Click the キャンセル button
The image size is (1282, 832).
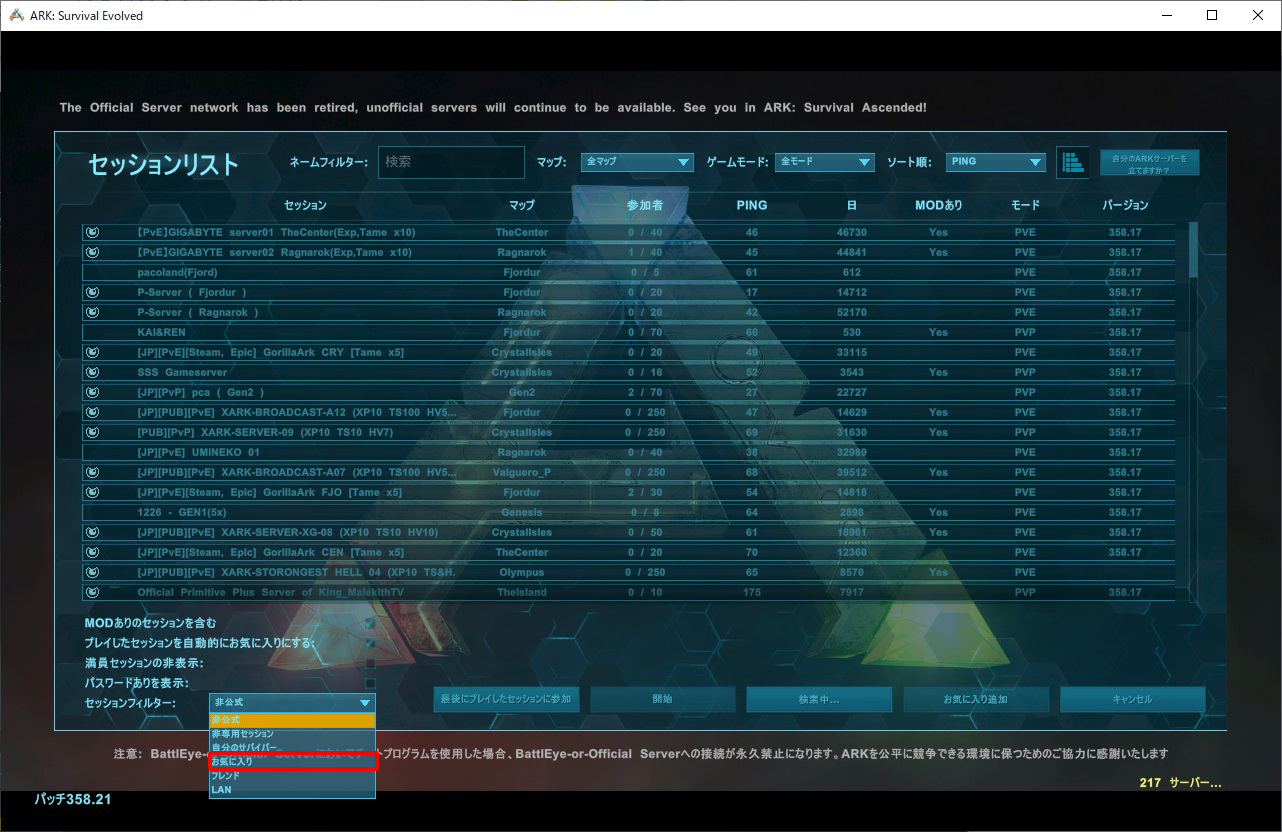(1132, 699)
